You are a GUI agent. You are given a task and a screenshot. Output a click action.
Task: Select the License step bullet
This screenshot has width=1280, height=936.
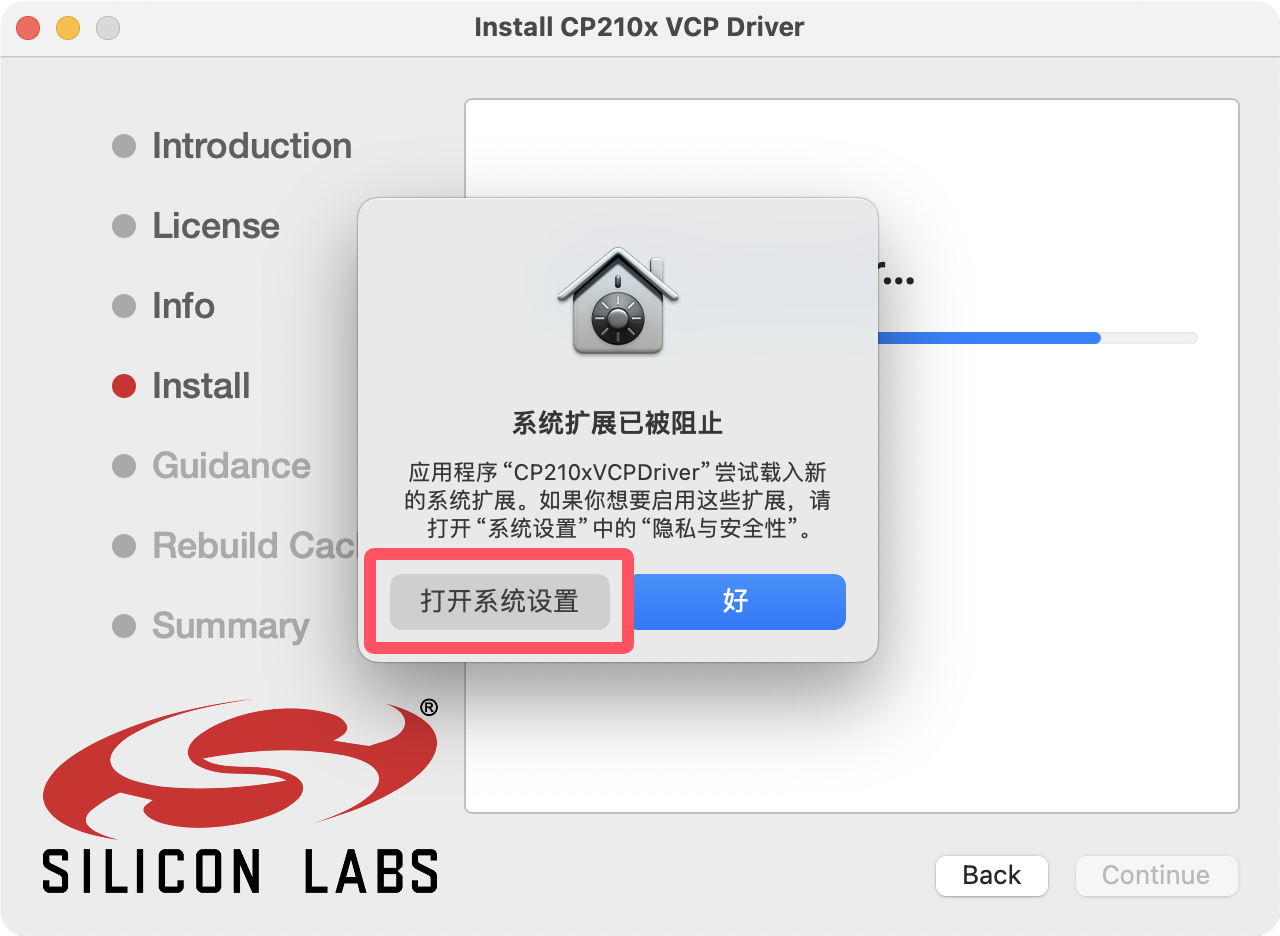point(124,226)
